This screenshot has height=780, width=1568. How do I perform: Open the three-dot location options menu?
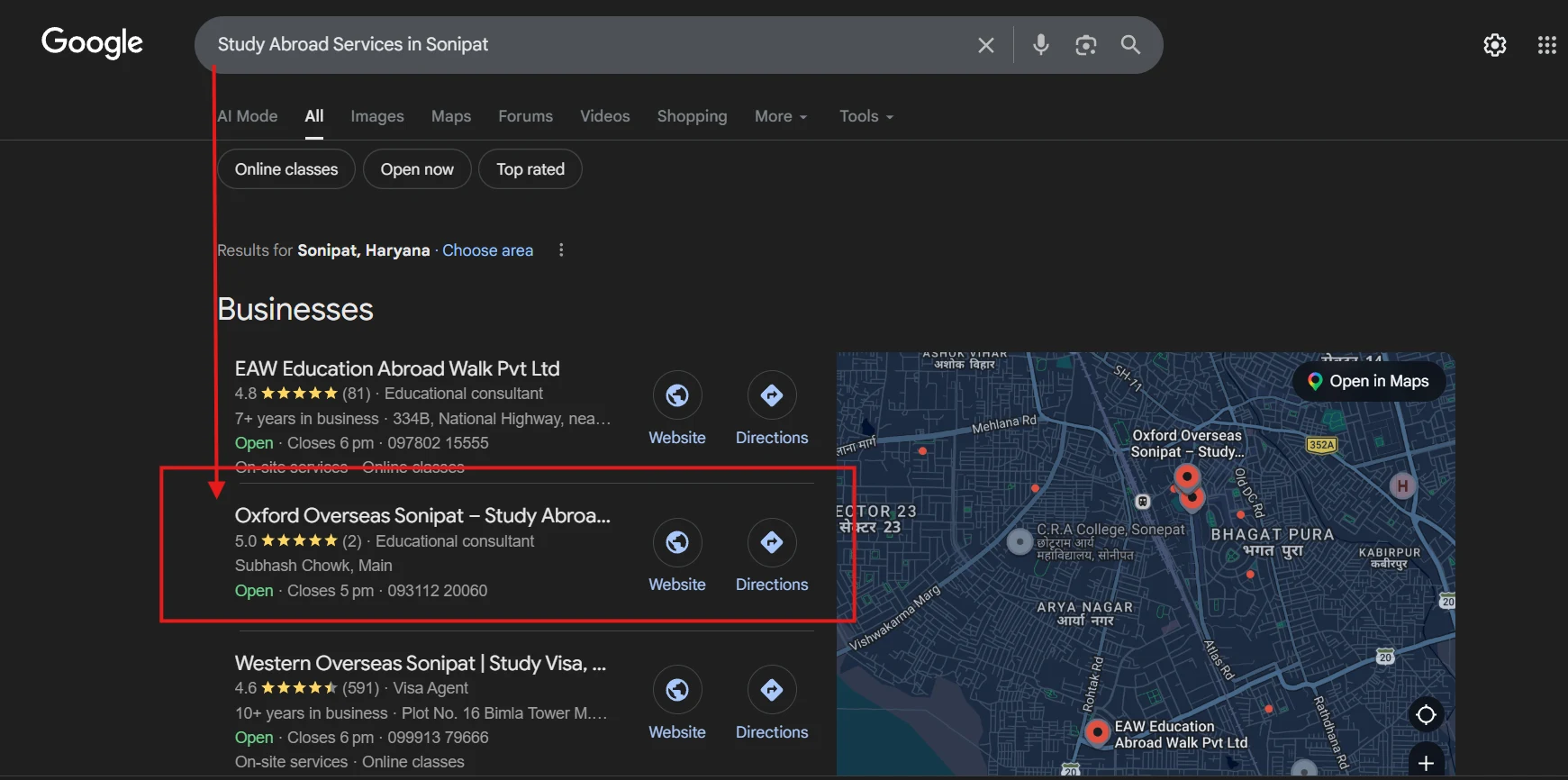561,250
